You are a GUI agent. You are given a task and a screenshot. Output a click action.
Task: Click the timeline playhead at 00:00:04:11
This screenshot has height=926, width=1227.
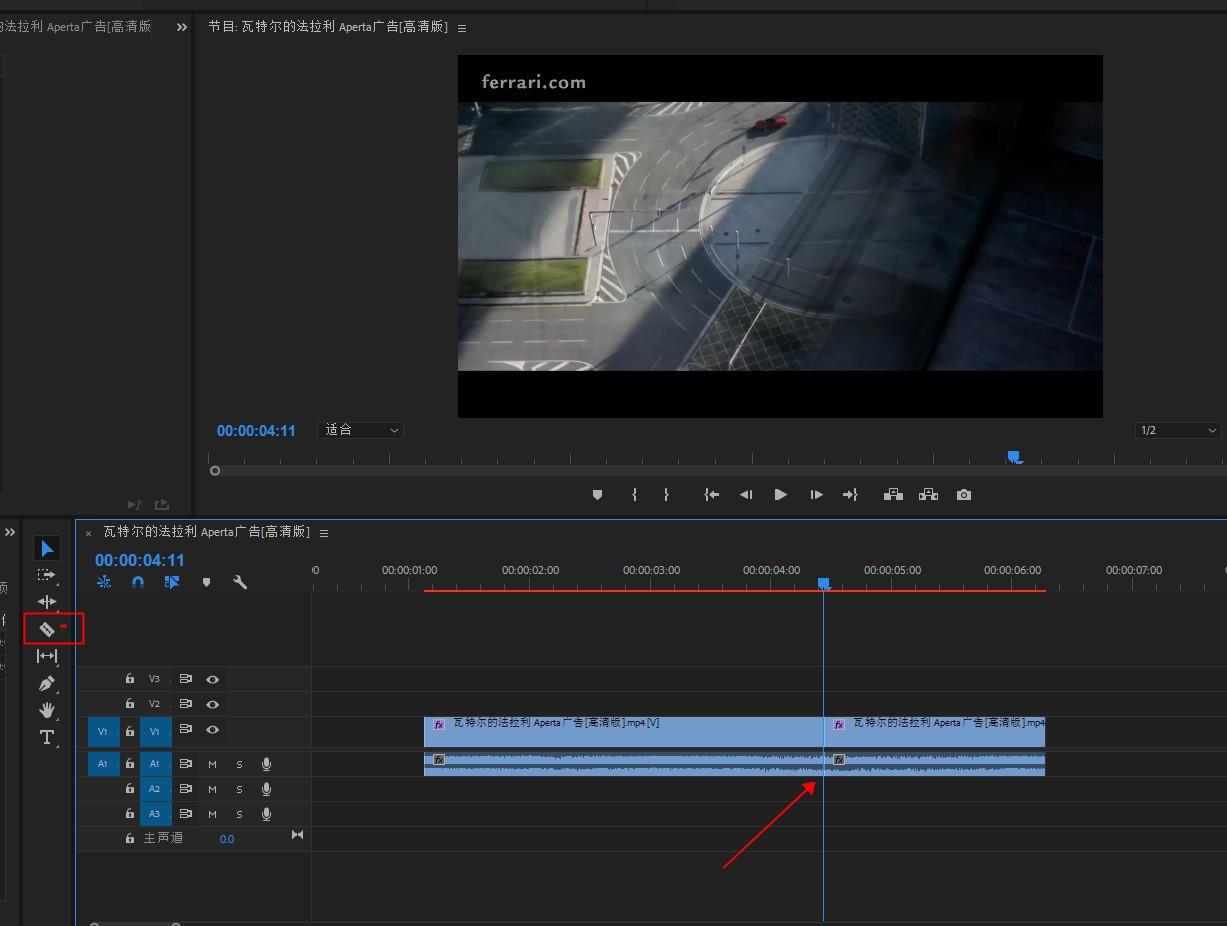[x=824, y=583]
